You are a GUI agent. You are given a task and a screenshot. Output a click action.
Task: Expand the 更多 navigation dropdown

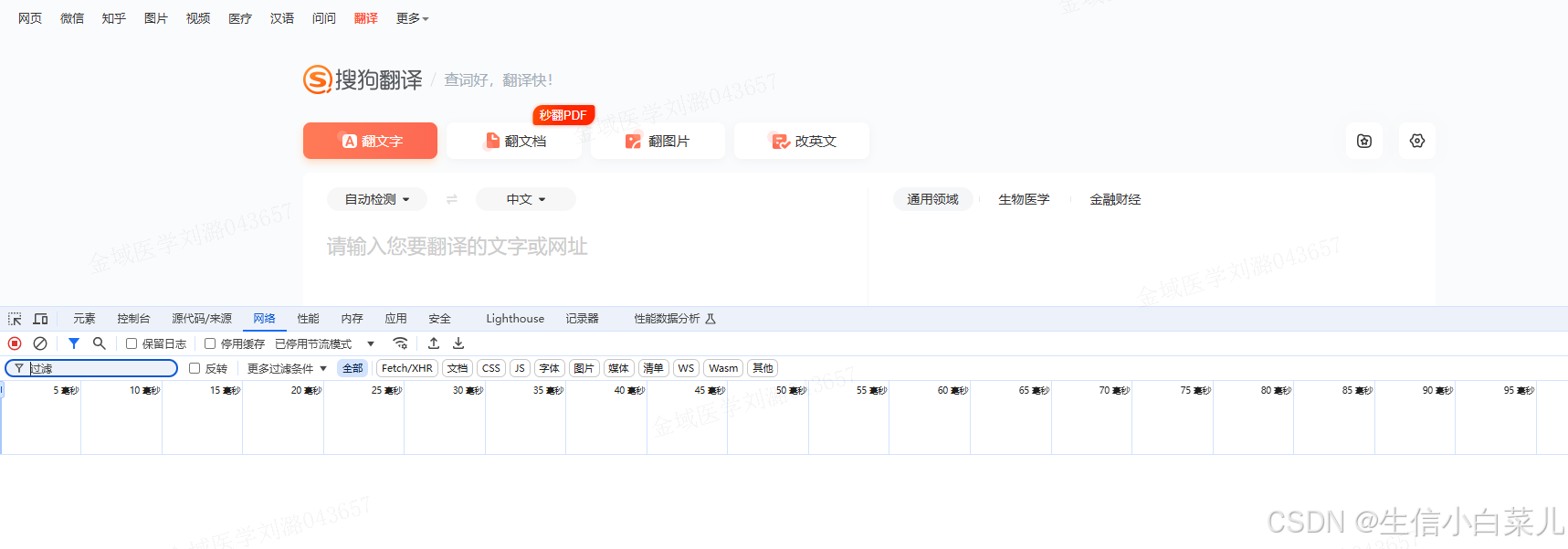pos(412,18)
